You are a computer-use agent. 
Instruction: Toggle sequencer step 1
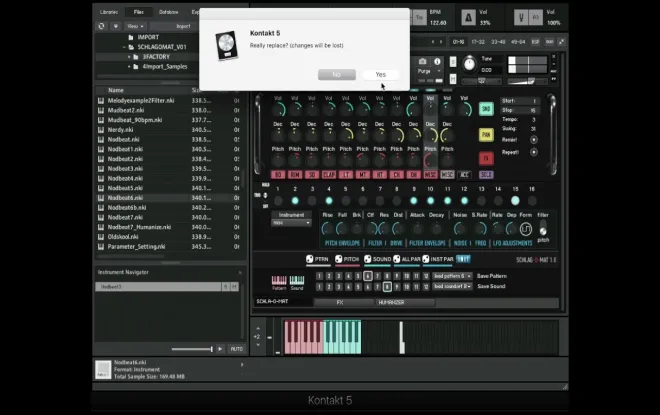point(278,201)
